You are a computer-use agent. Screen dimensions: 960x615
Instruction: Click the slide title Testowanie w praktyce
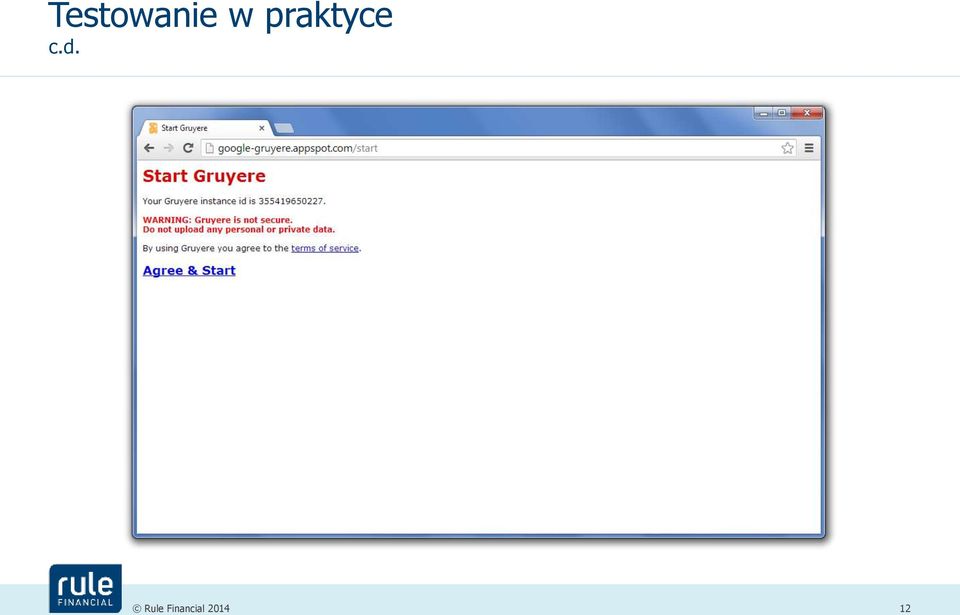(220, 15)
